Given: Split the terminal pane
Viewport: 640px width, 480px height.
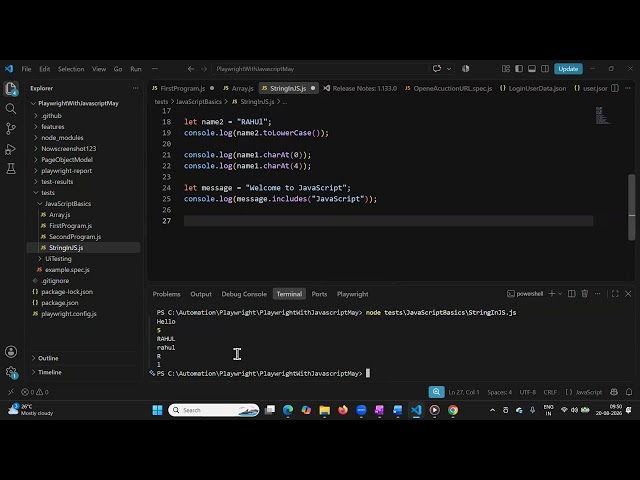Looking at the screenshot, I should (x=572, y=293).
